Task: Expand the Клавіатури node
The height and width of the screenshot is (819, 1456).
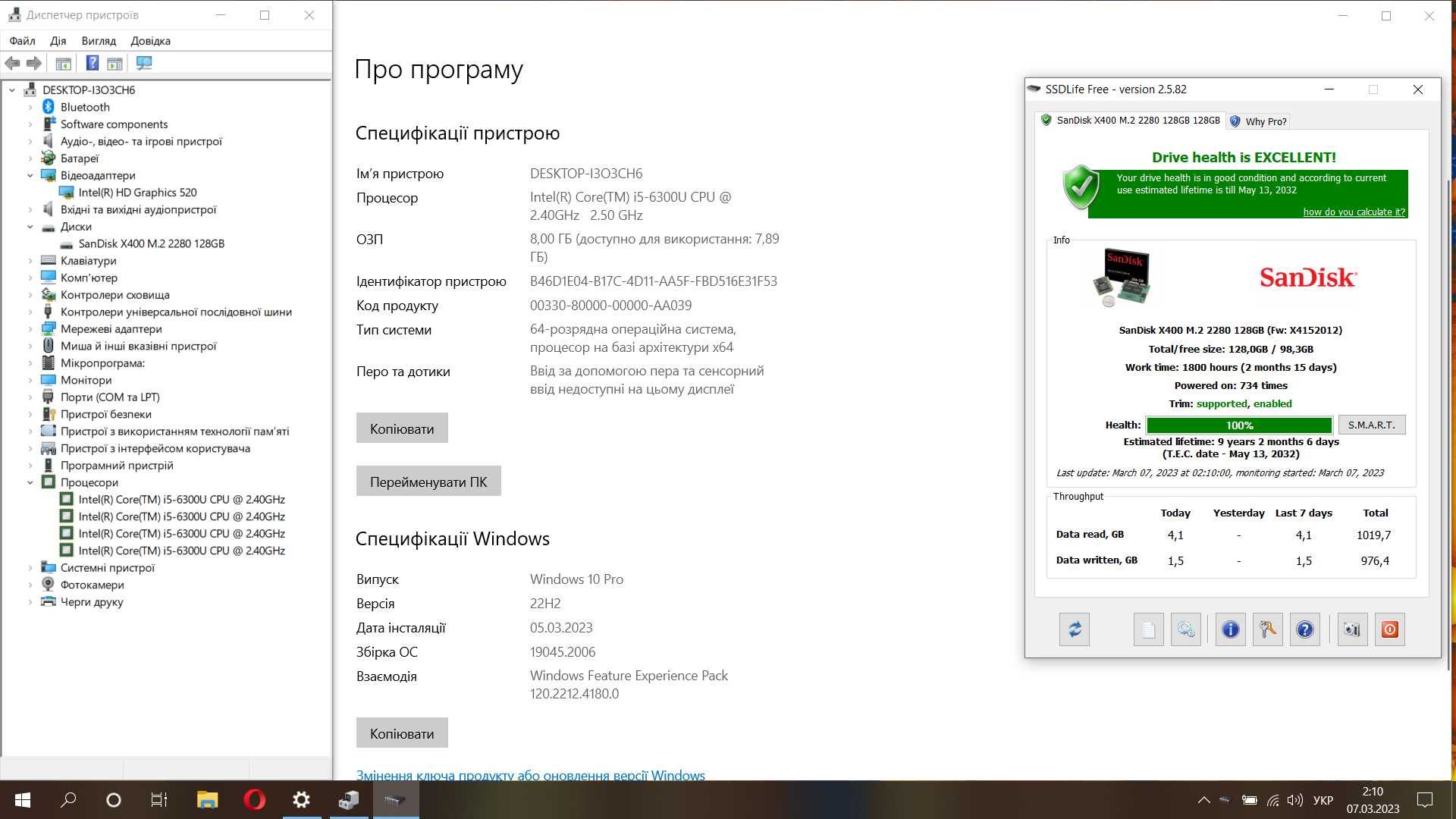Action: (x=30, y=261)
